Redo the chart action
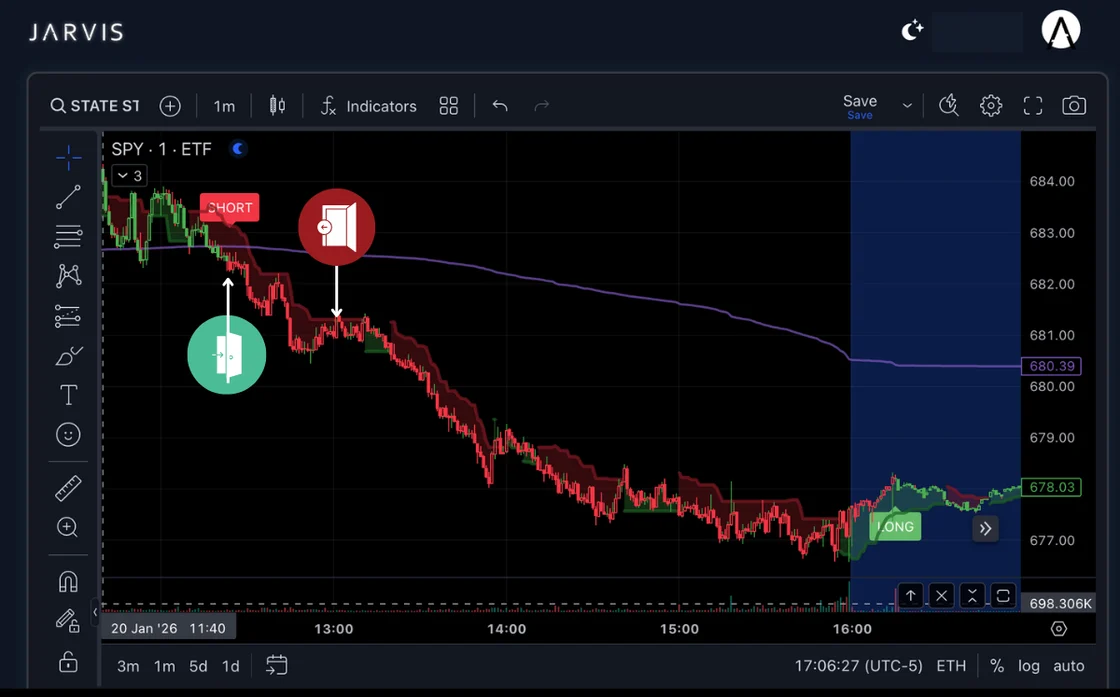Viewport: 1120px width, 697px height. [x=541, y=106]
